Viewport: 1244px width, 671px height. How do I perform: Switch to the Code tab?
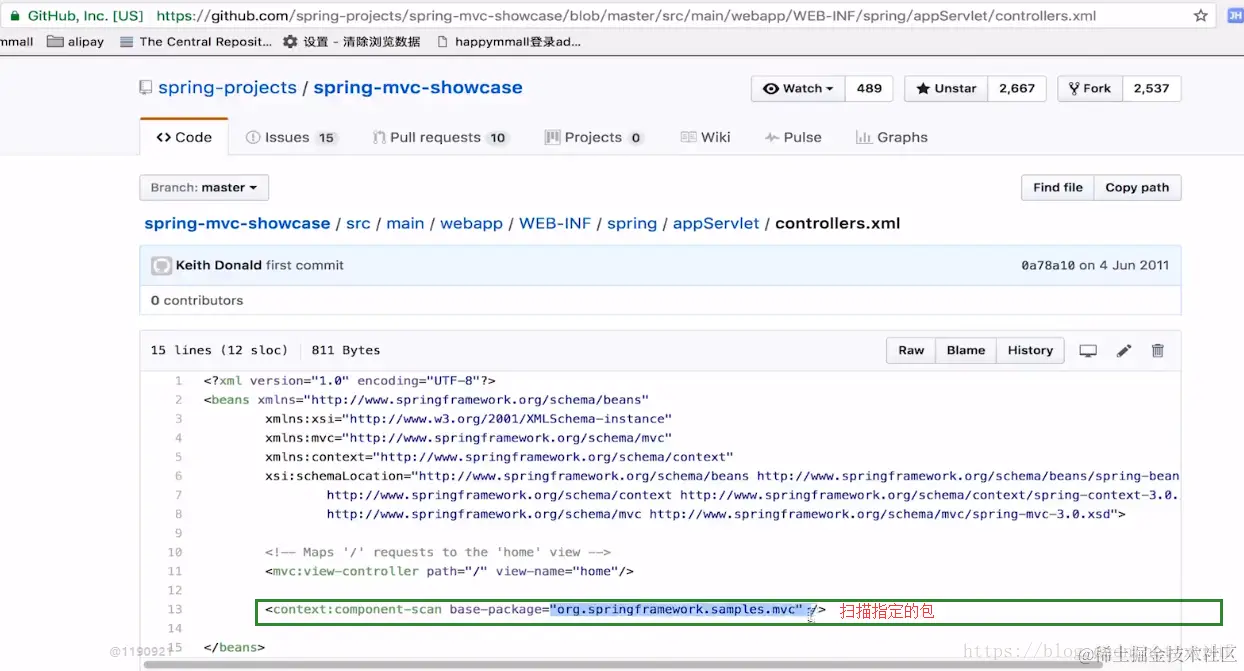(184, 137)
